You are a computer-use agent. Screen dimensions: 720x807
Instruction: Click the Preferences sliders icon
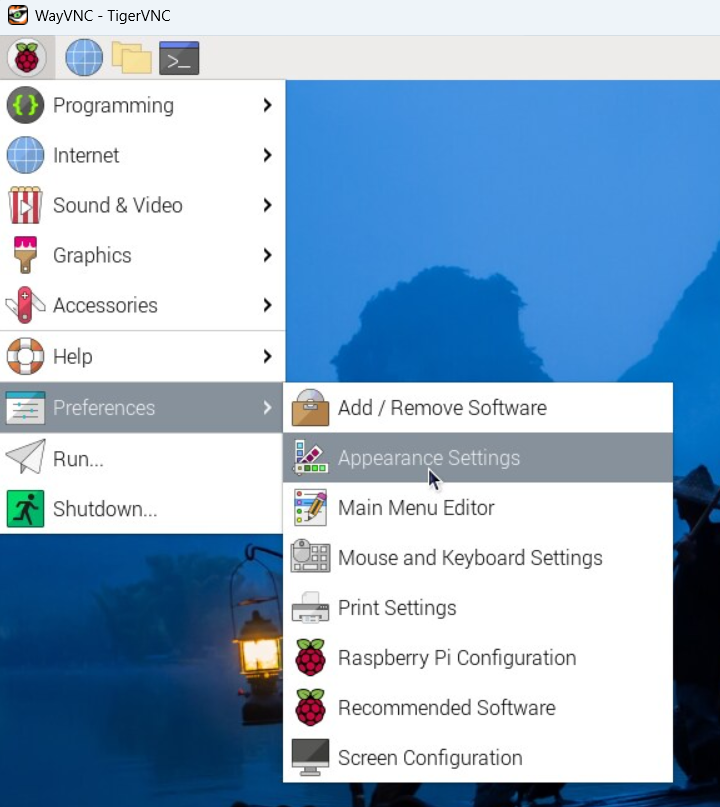(x=25, y=407)
